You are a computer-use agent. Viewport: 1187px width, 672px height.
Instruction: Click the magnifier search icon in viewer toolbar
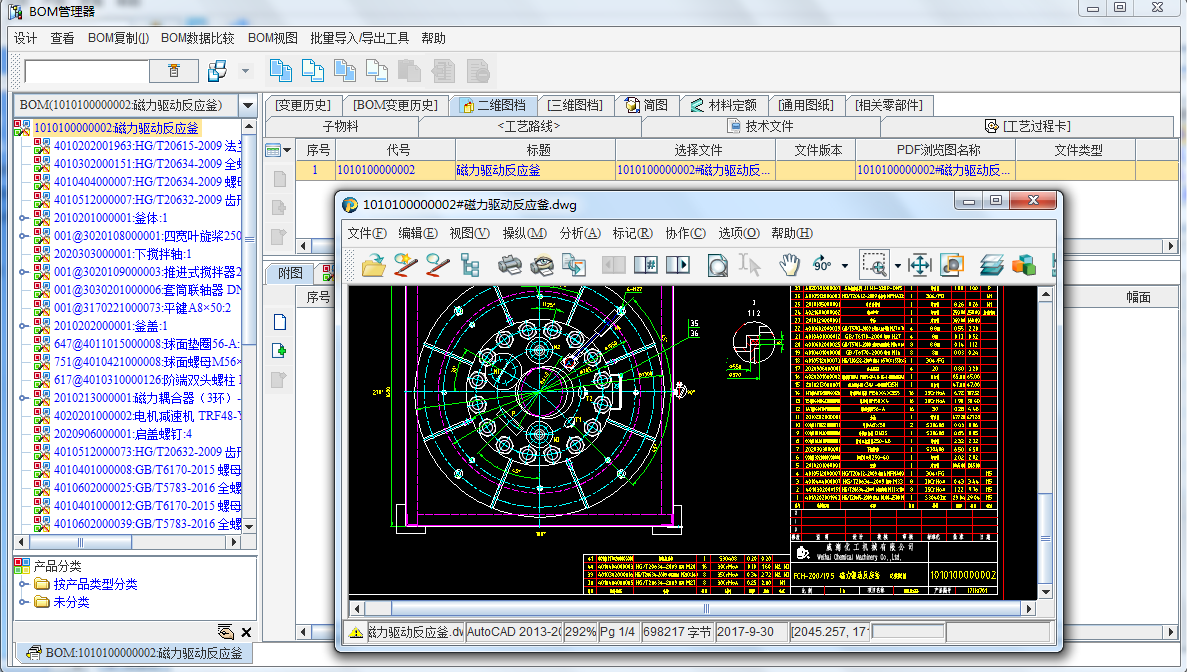[x=717, y=265]
